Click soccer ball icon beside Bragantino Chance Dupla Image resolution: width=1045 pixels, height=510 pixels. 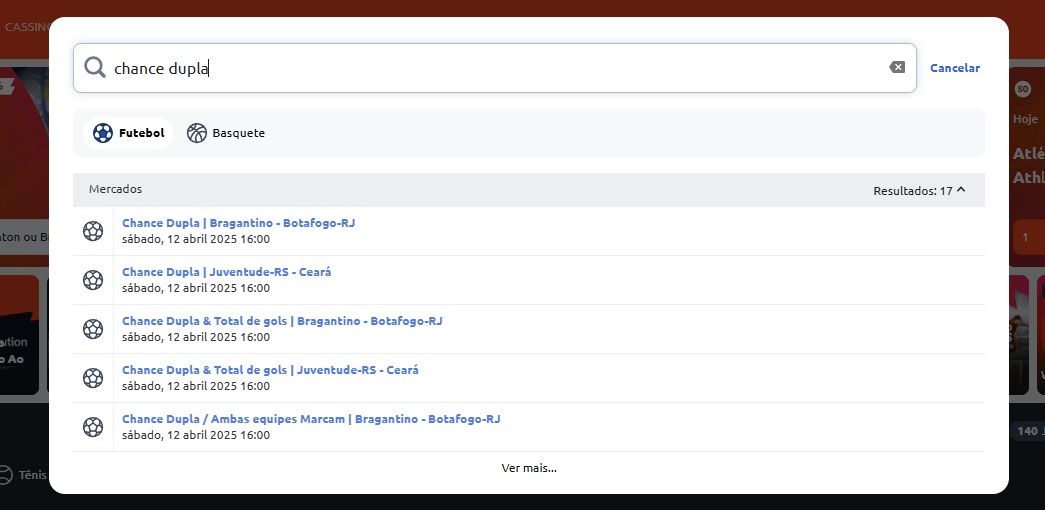[x=93, y=231]
